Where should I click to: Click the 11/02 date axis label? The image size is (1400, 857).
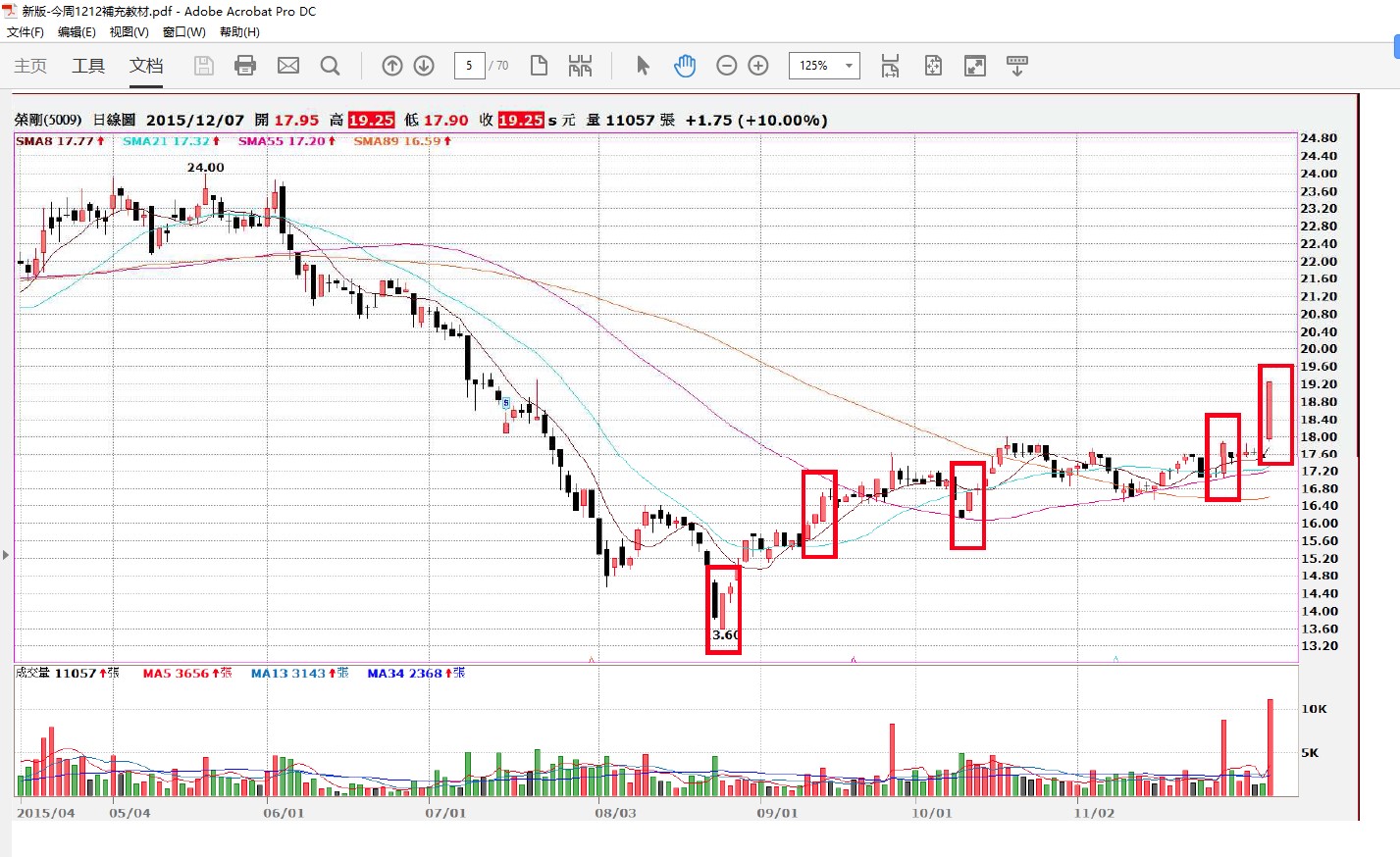pyautogui.click(x=1094, y=813)
